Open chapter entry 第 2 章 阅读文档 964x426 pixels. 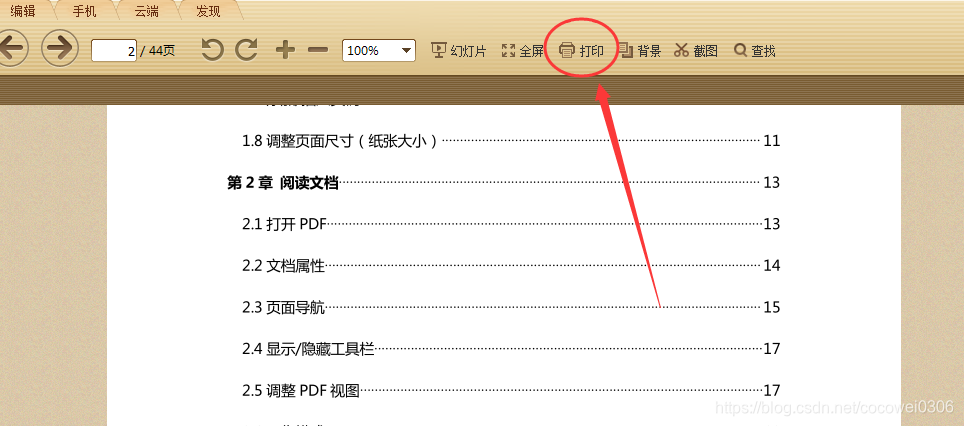point(504,183)
